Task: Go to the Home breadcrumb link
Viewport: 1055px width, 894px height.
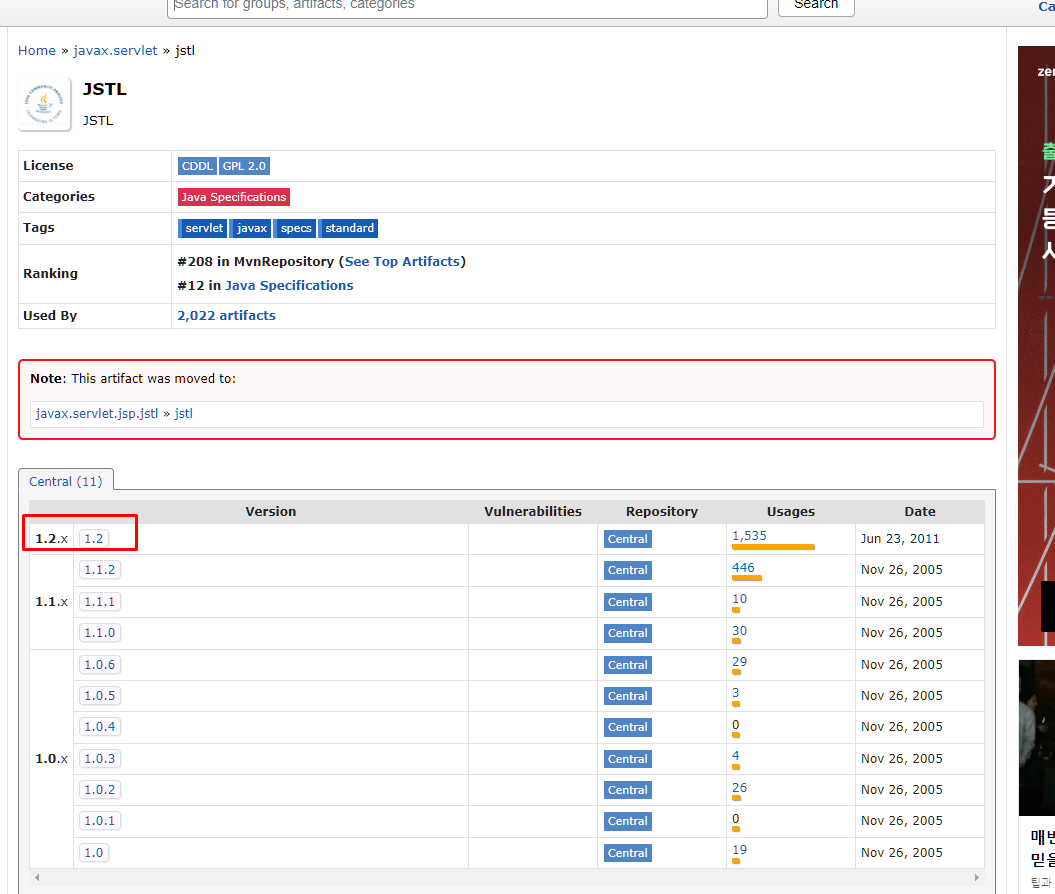Action: click(x=36, y=50)
